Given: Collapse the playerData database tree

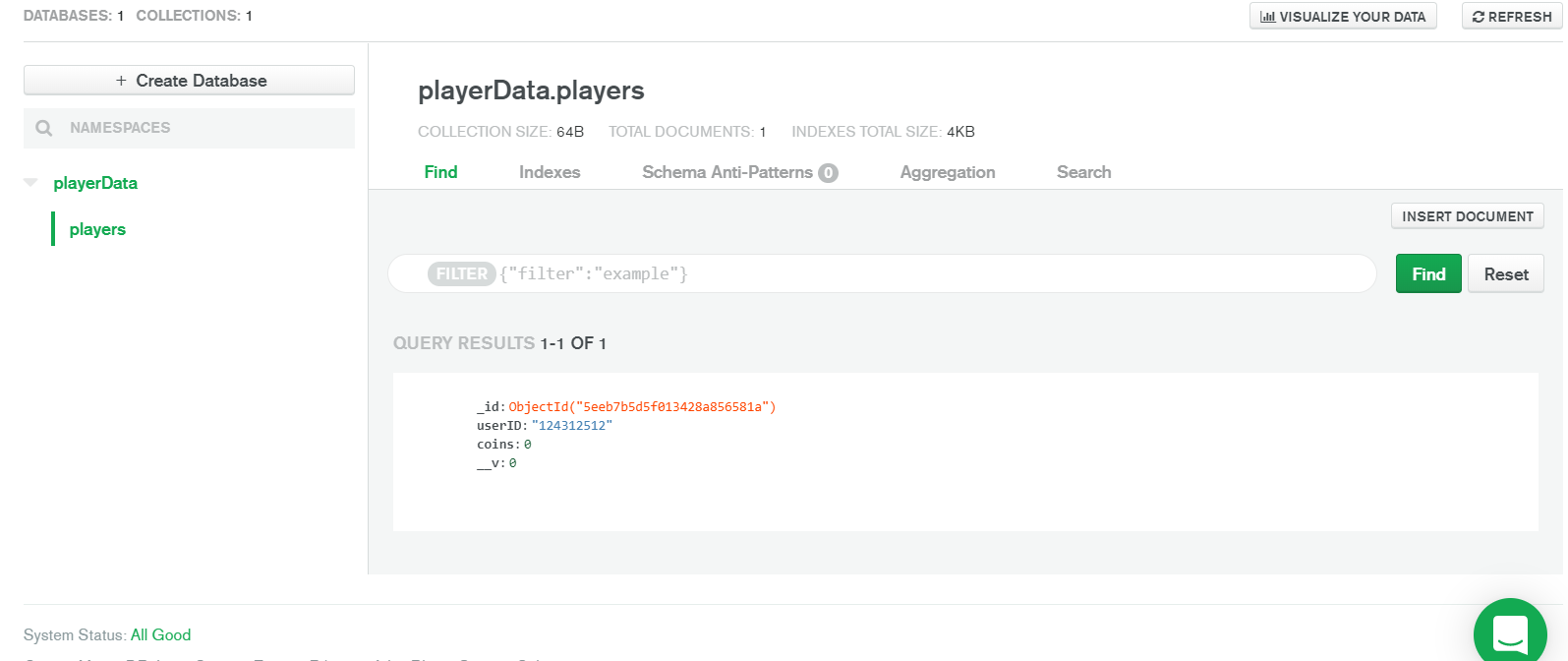Looking at the screenshot, I should coord(31,183).
